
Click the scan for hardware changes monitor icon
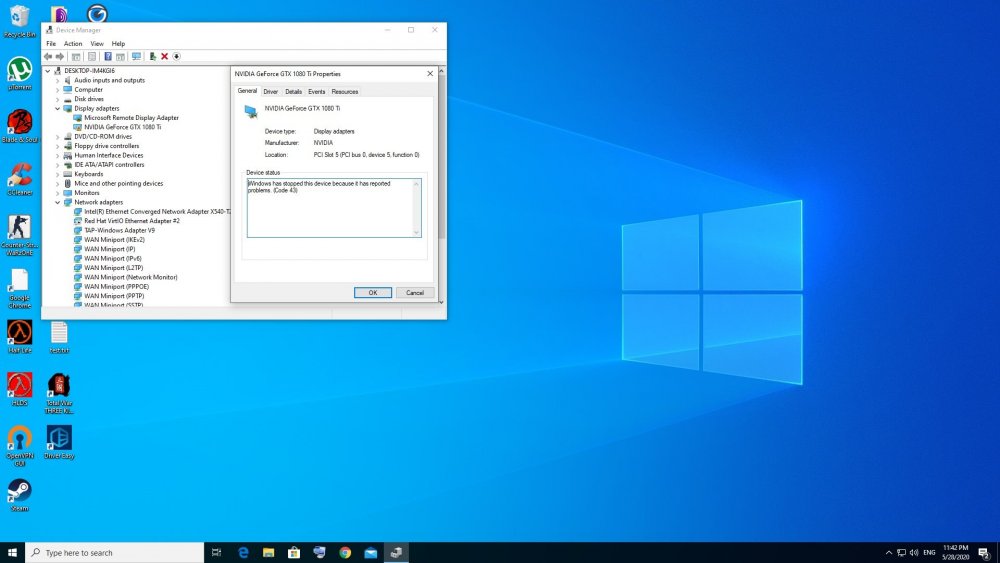click(x=136, y=57)
